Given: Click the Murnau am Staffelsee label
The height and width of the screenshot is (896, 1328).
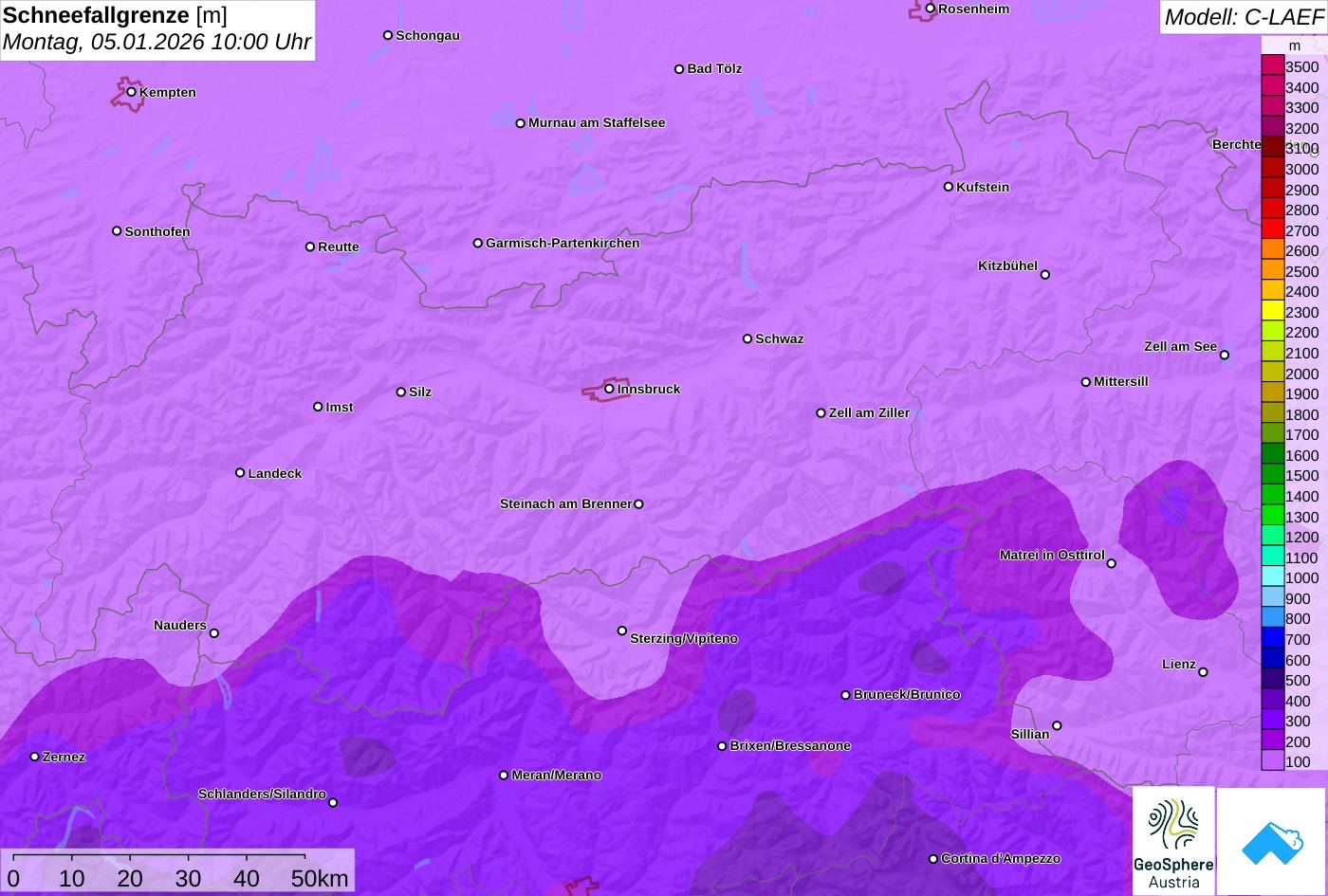Looking at the screenshot, I should point(597,122).
